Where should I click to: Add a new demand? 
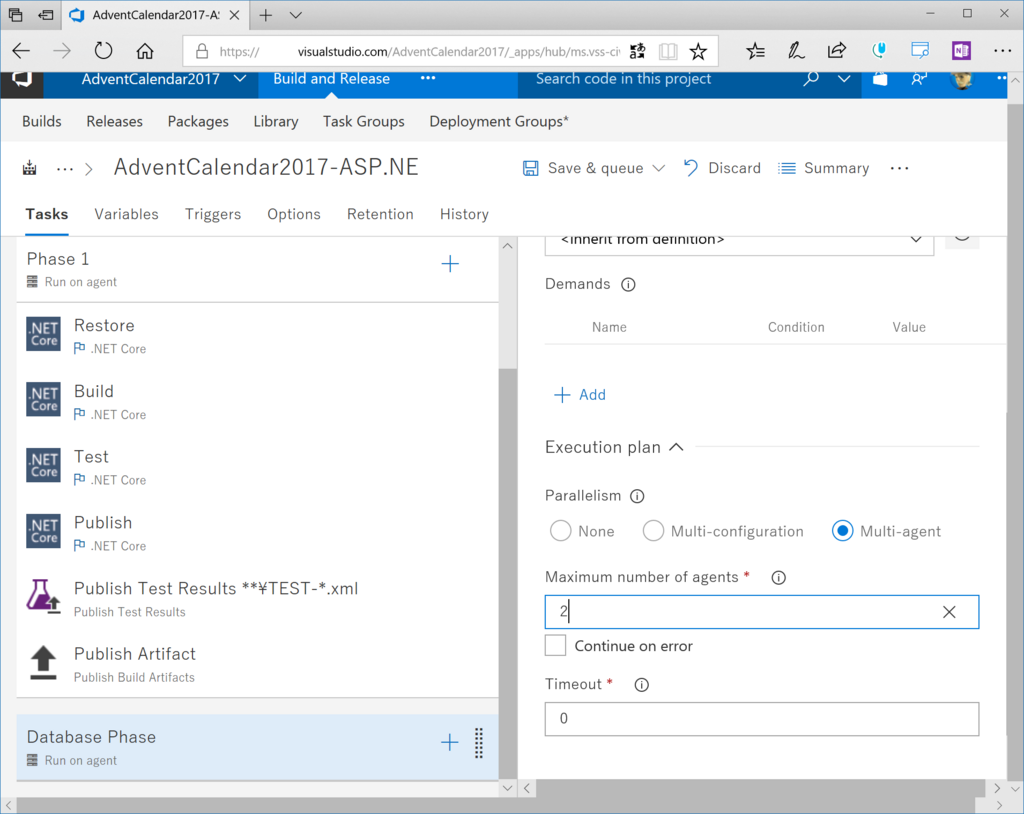580,395
